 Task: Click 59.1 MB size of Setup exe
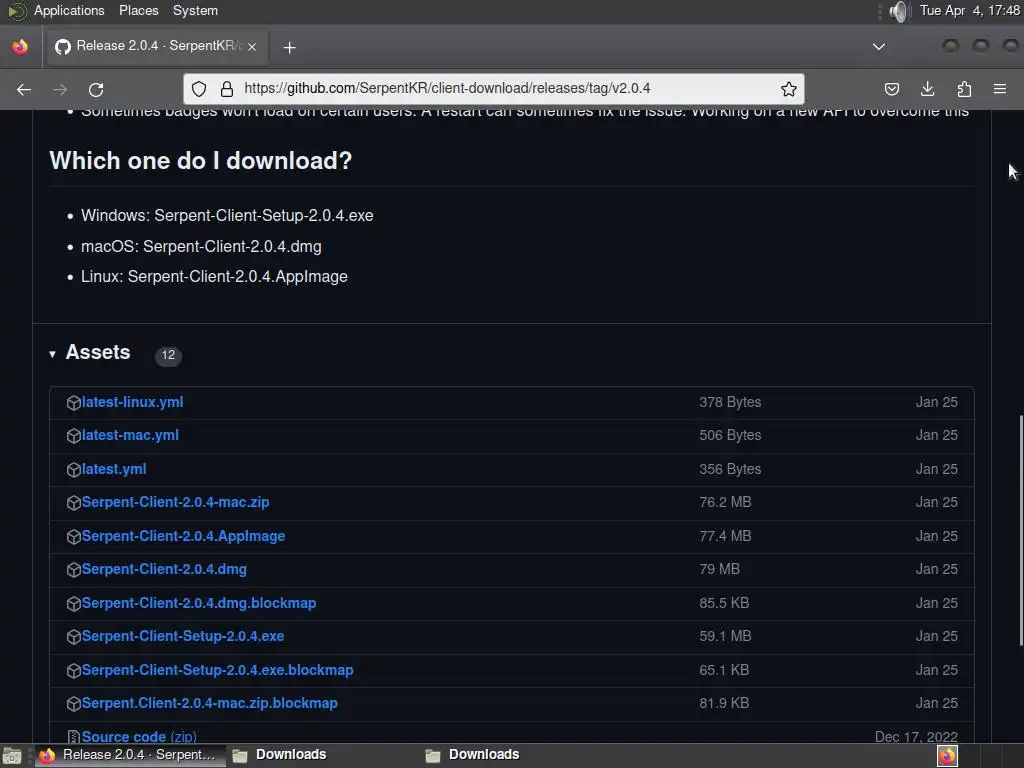(726, 636)
